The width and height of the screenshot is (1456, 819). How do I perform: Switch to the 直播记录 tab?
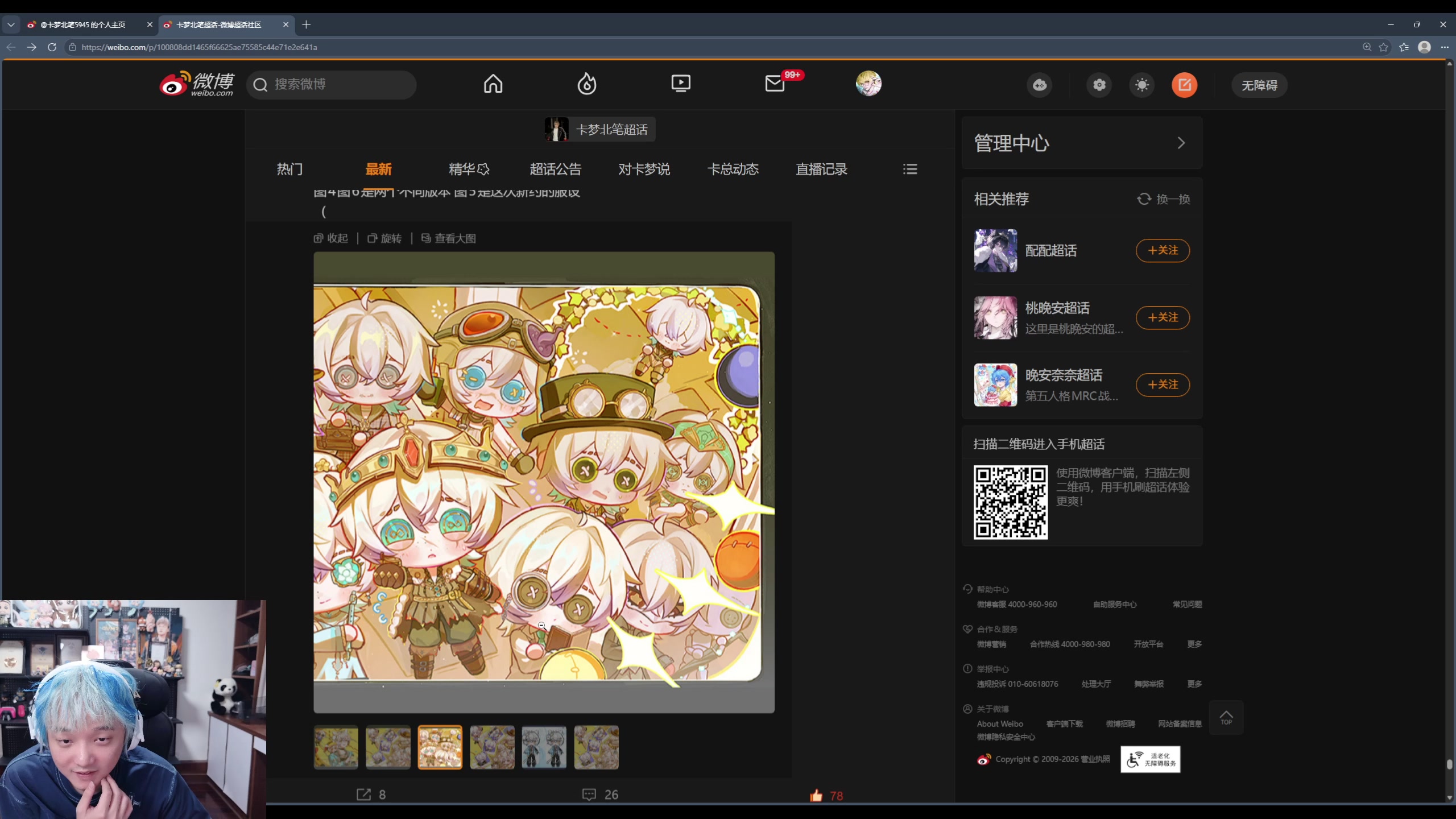(822, 169)
